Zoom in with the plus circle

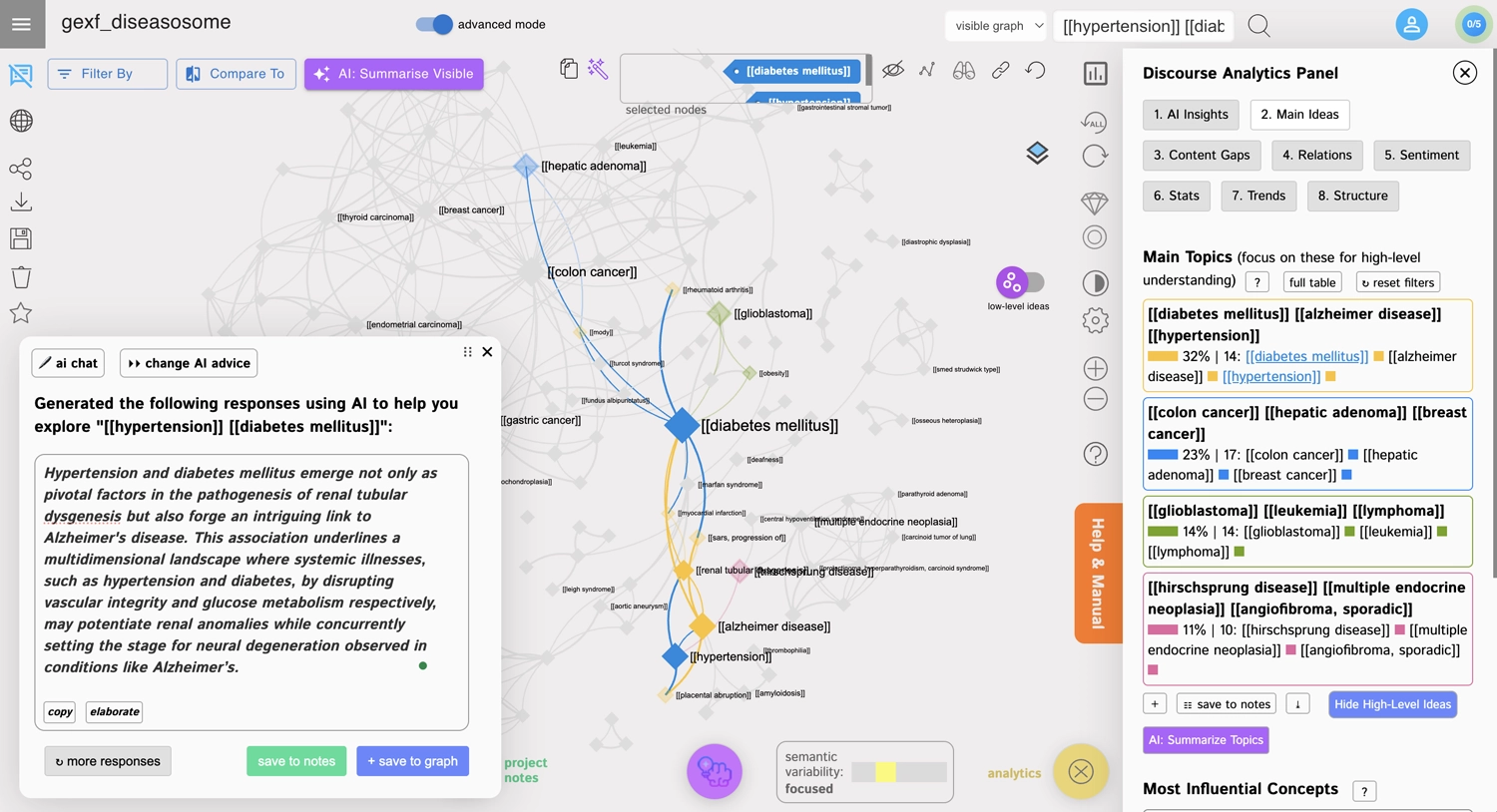click(x=1095, y=368)
